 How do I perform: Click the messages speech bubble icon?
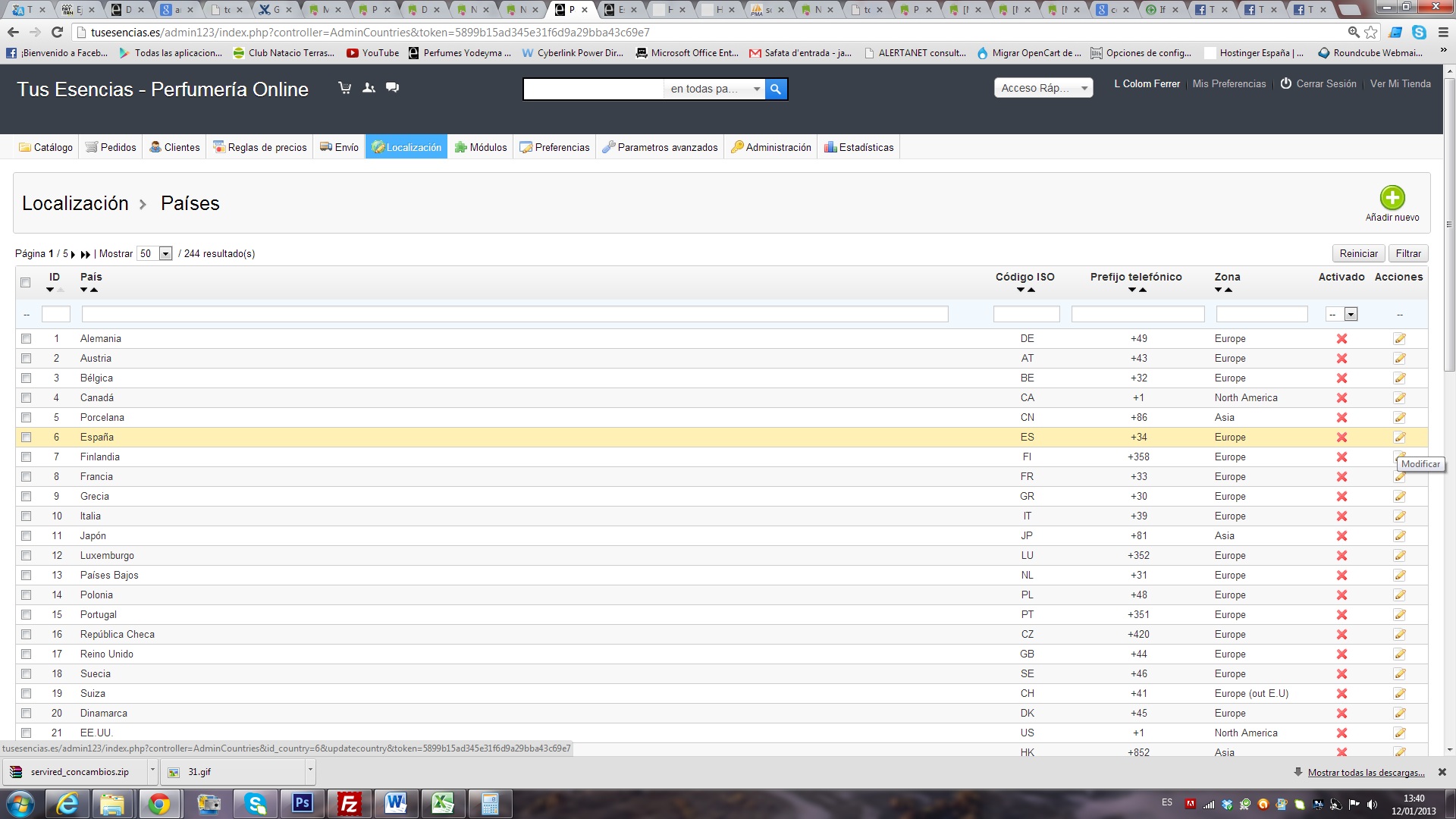pos(392,88)
